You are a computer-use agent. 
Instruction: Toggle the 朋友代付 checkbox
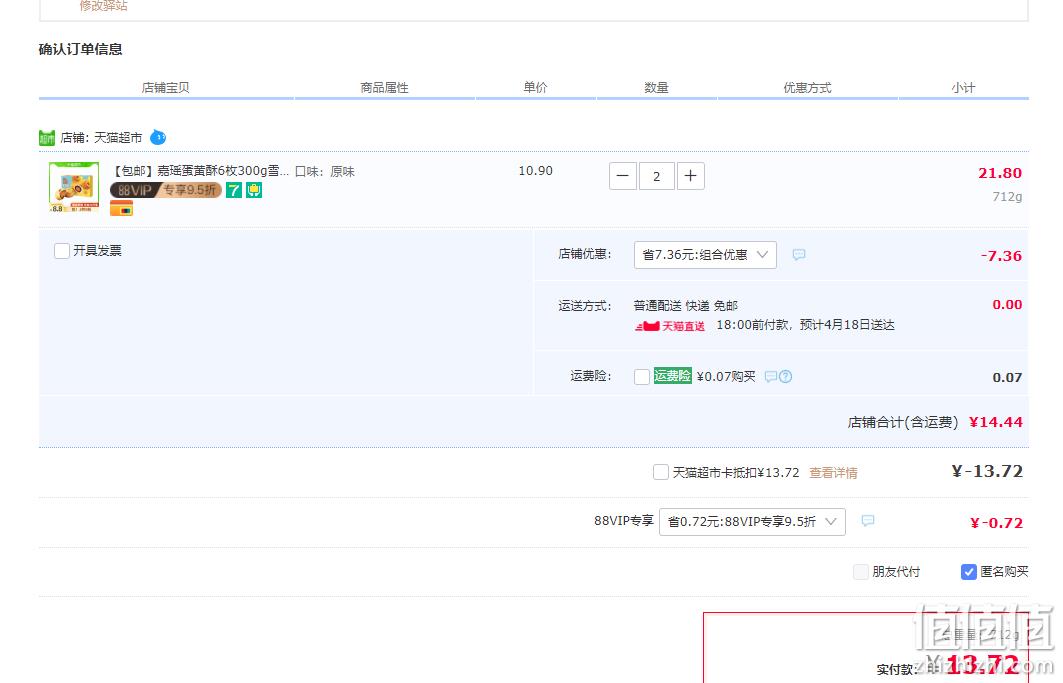point(861,572)
